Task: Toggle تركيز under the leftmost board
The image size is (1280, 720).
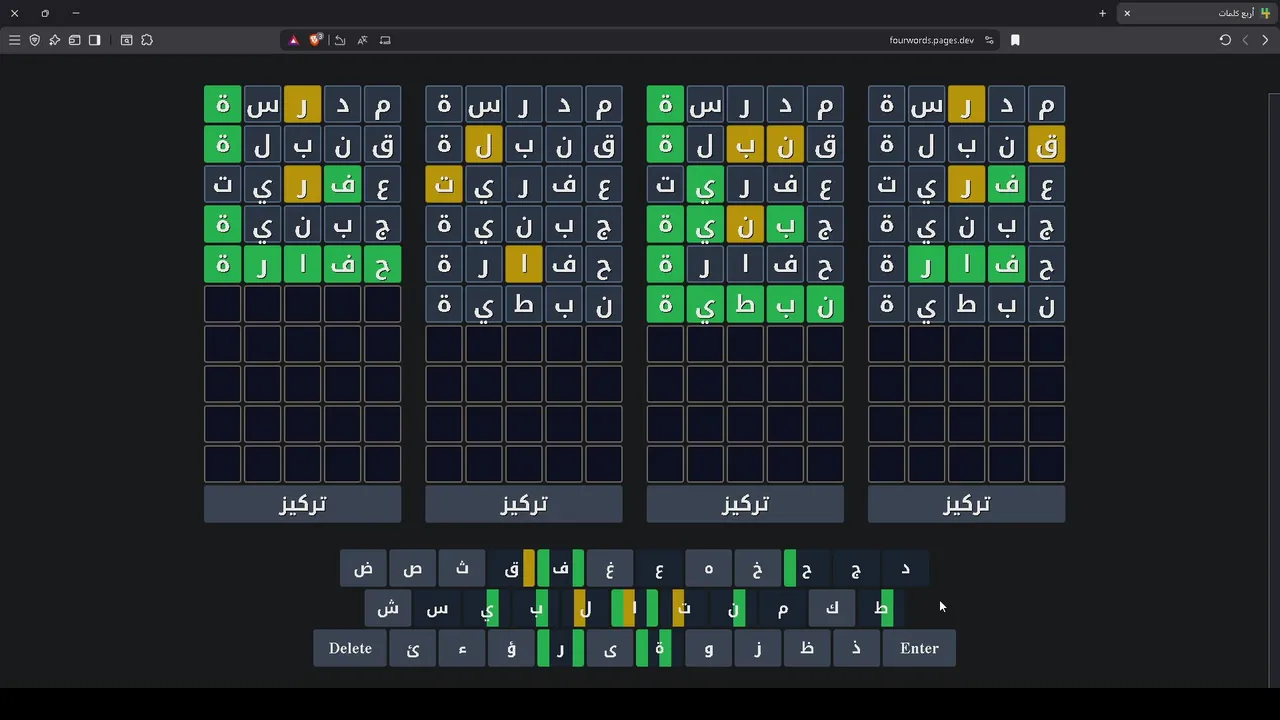Action: point(302,504)
